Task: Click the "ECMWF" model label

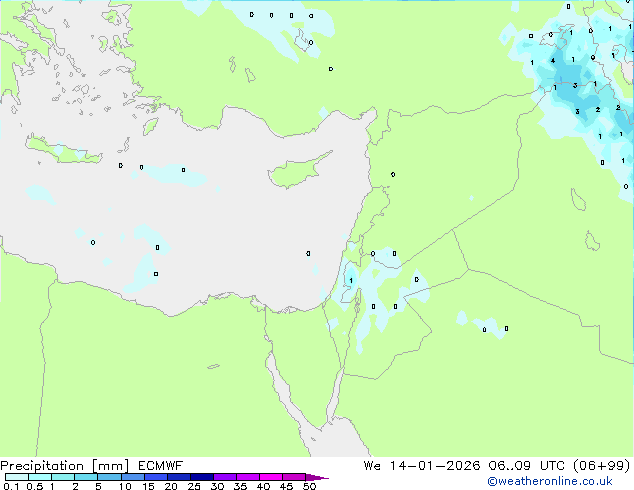Action: 161,466
